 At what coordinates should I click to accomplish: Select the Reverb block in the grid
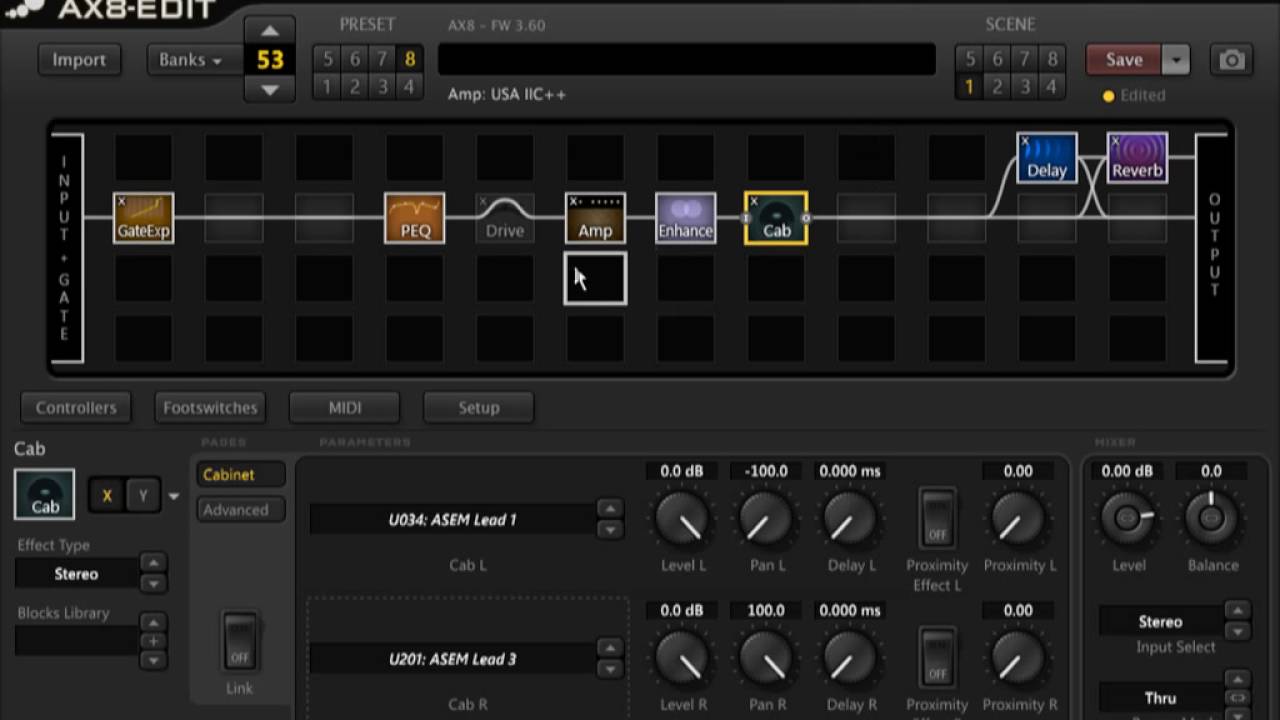[1137, 158]
